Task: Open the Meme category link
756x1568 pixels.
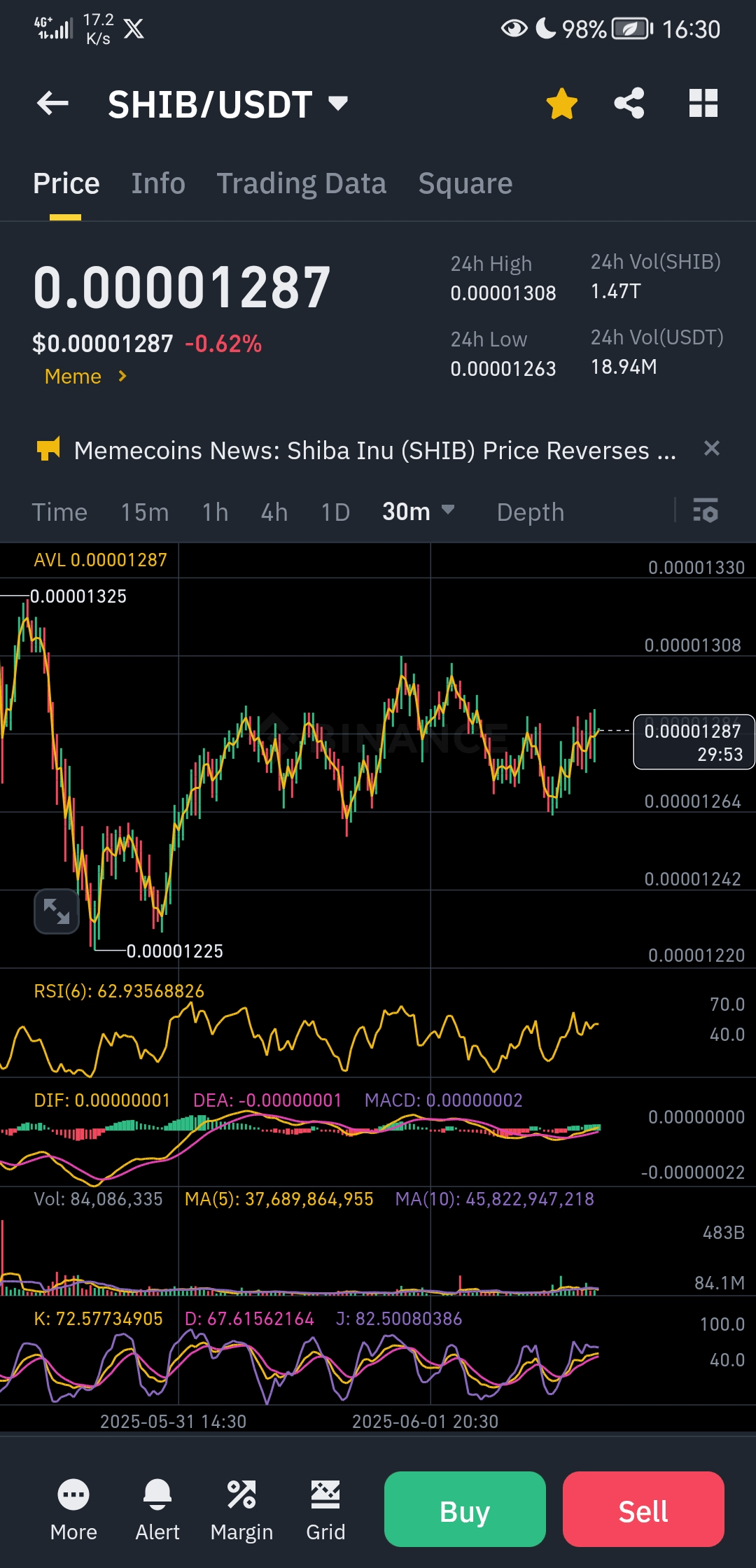Action: (73, 377)
